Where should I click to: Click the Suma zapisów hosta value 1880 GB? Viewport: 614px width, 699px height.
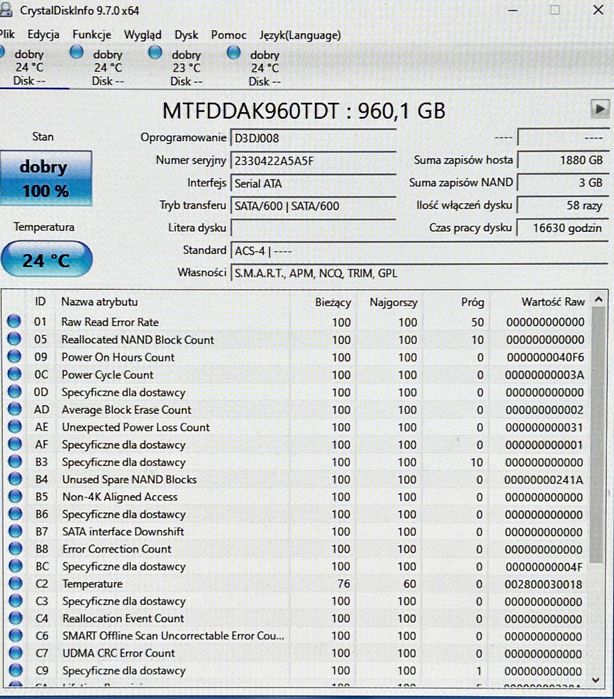coord(563,160)
